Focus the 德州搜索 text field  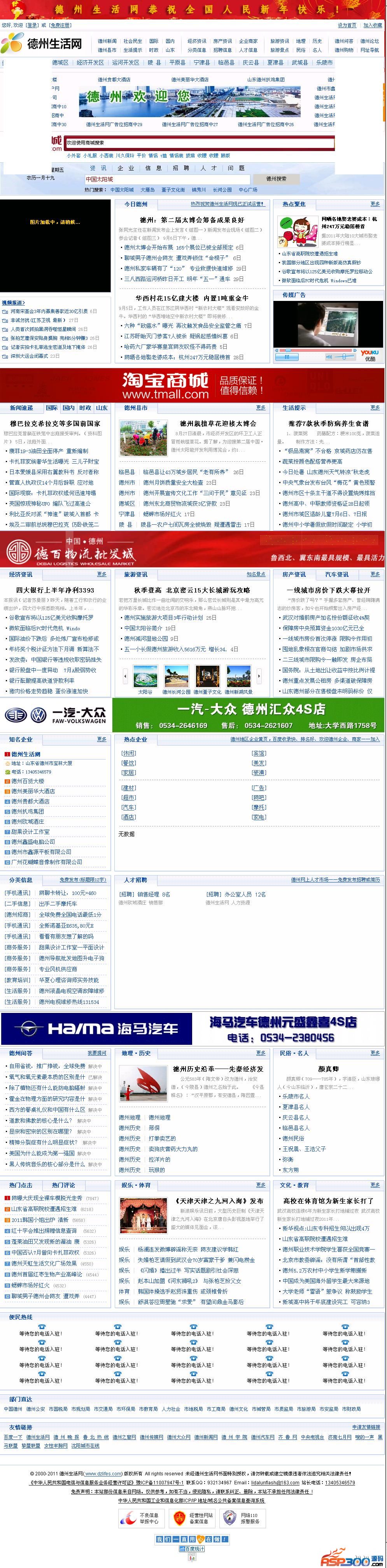click(x=167, y=179)
